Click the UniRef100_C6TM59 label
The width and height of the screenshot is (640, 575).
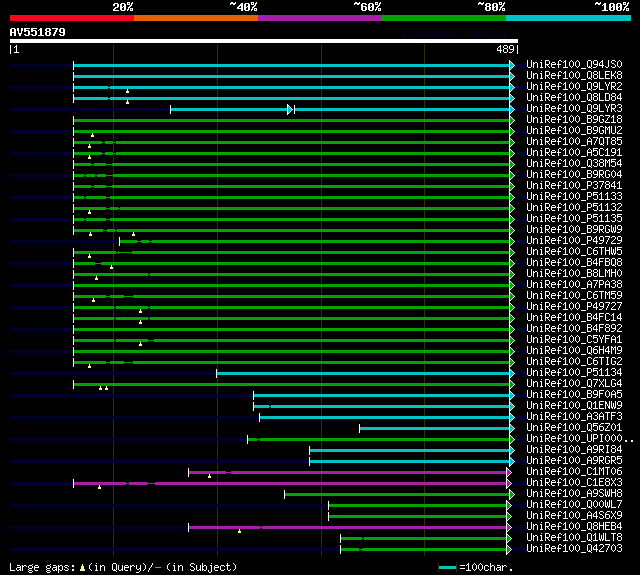tap(574, 296)
